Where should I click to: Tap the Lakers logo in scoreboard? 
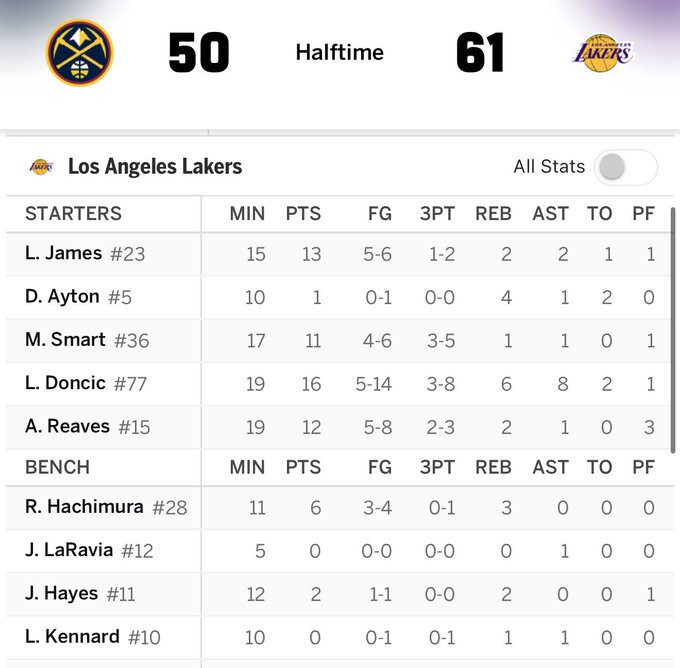[x=602, y=51]
